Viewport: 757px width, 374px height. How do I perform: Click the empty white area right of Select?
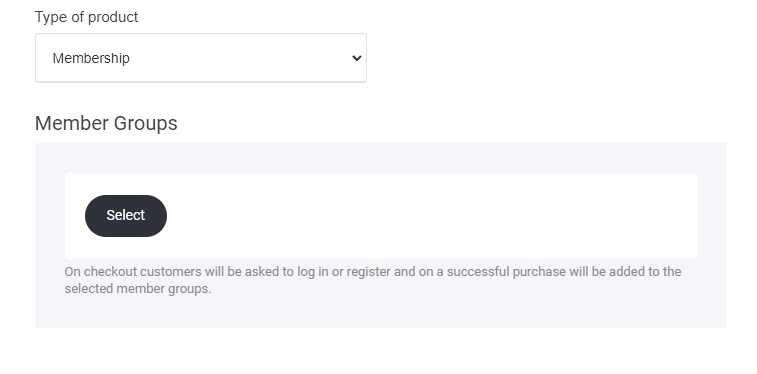click(x=430, y=216)
